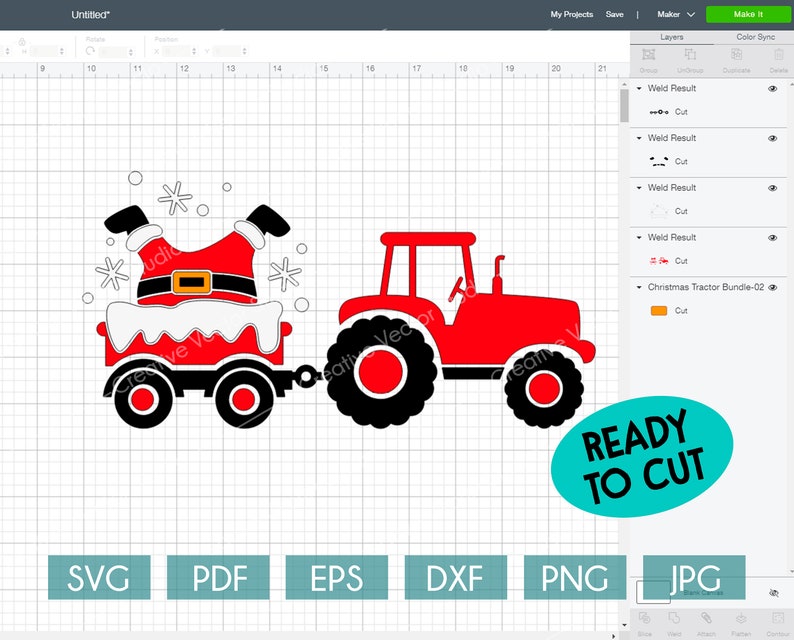The width and height of the screenshot is (794, 640).
Task: Click the green Make It button
Action: pos(748,14)
